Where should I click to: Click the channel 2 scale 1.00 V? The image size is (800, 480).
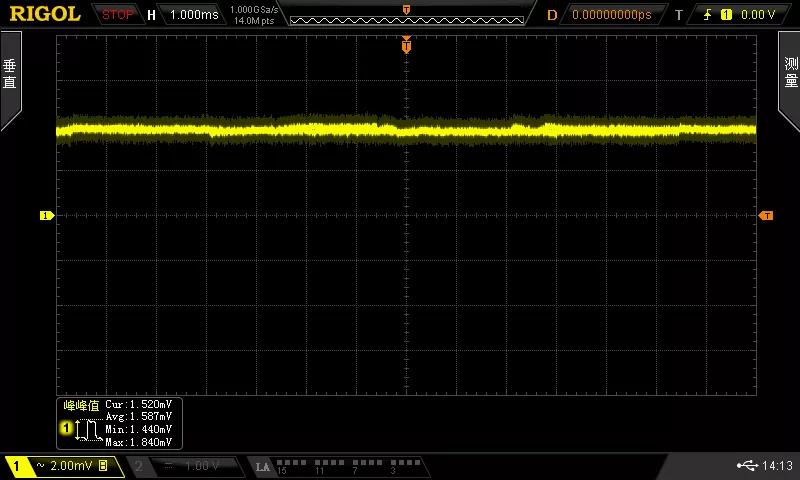point(202,466)
